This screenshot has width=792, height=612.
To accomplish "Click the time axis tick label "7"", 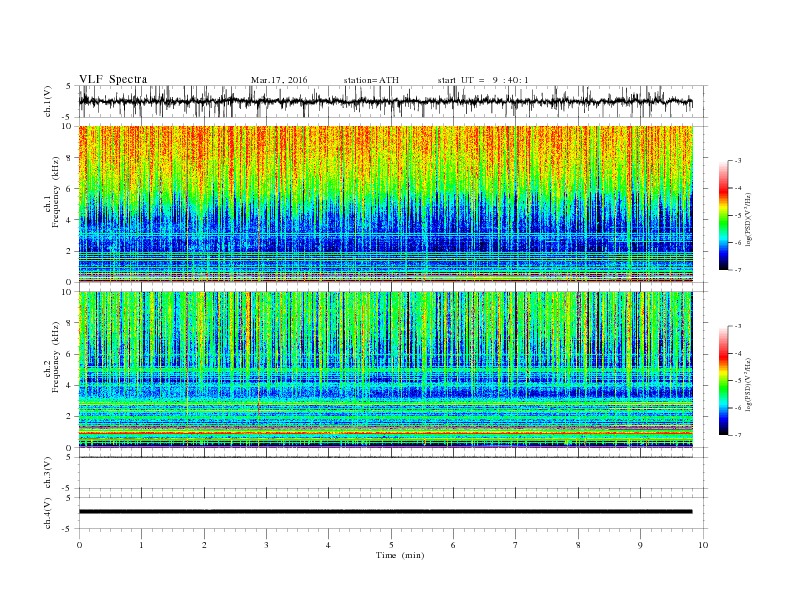I will (x=516, y=545).
